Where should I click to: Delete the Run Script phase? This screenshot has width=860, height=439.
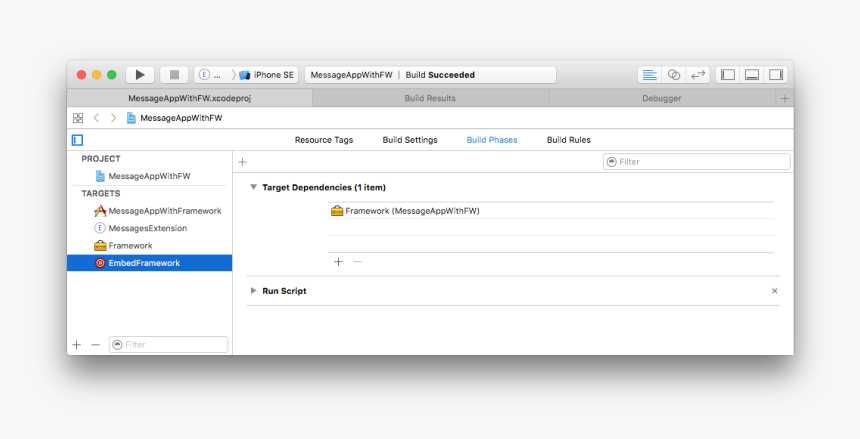[x=774, y=291]
